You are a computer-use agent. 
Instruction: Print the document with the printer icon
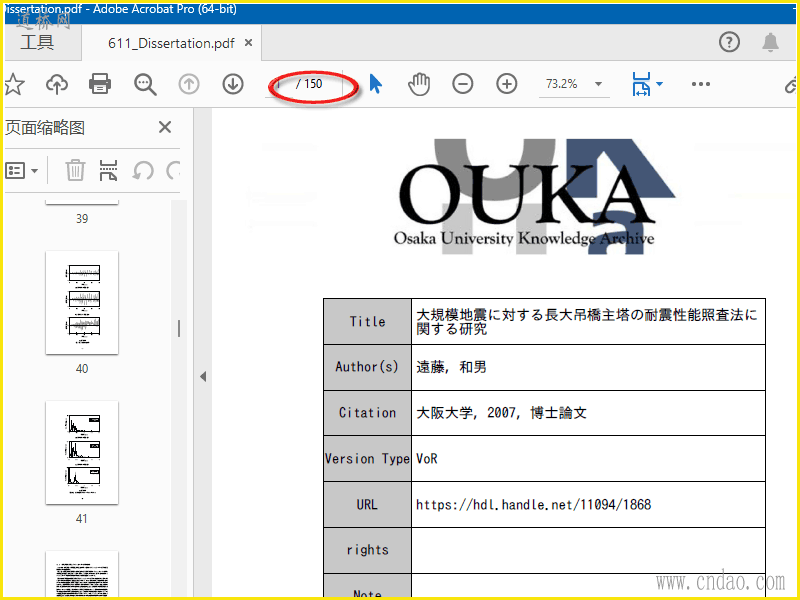pyautogui.click(x=100, y=84)
